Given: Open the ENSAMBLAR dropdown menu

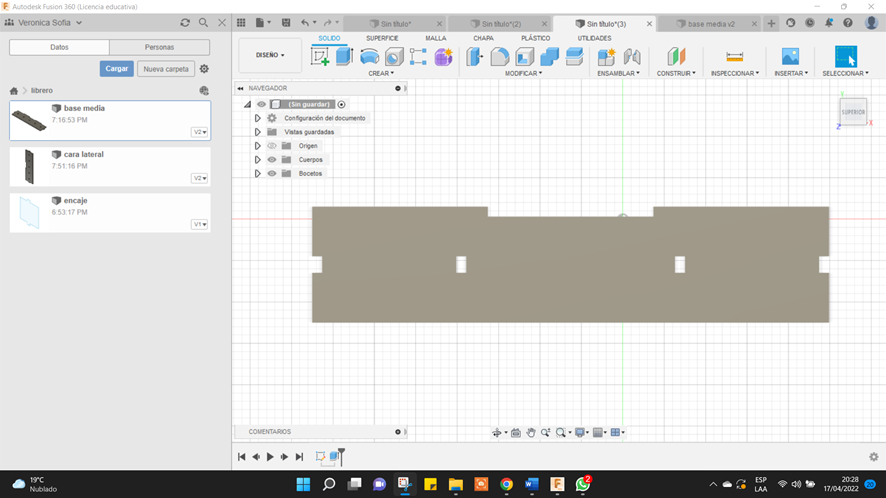Looking at the screenshot, I should tap(619, 73).
